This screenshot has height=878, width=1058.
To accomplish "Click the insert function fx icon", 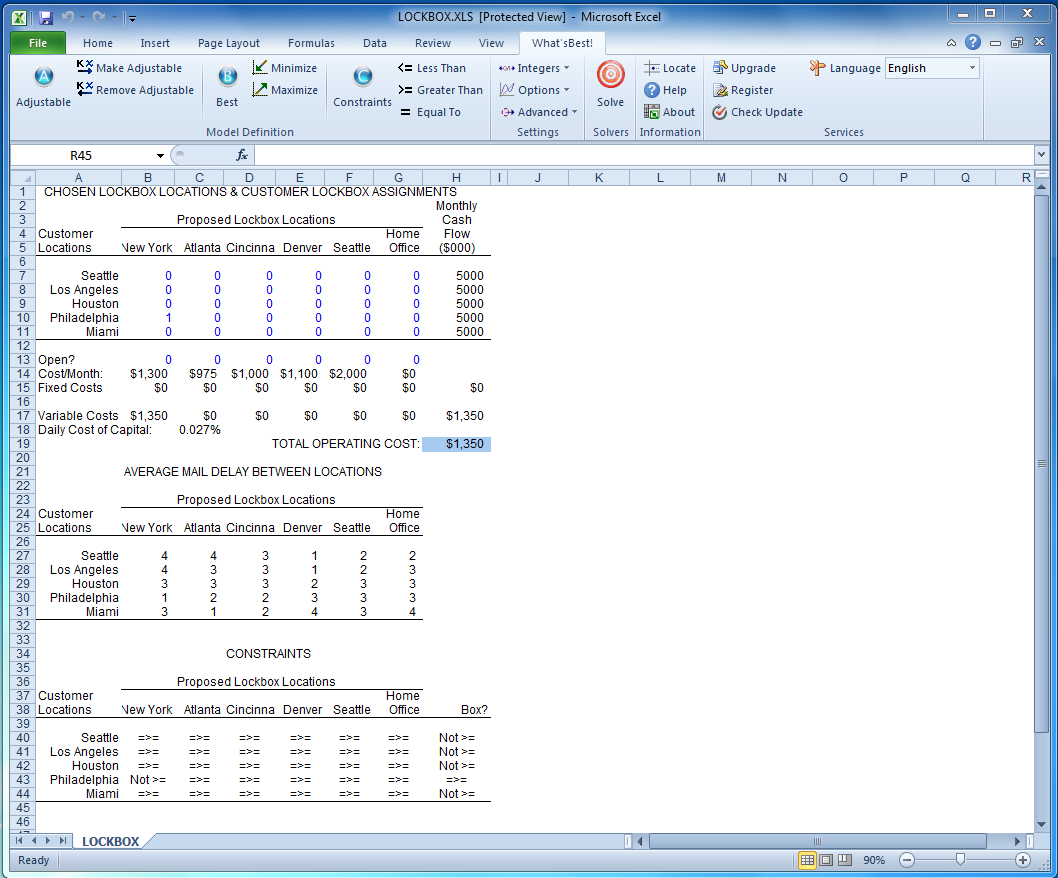I will click(x=242, y=155).
